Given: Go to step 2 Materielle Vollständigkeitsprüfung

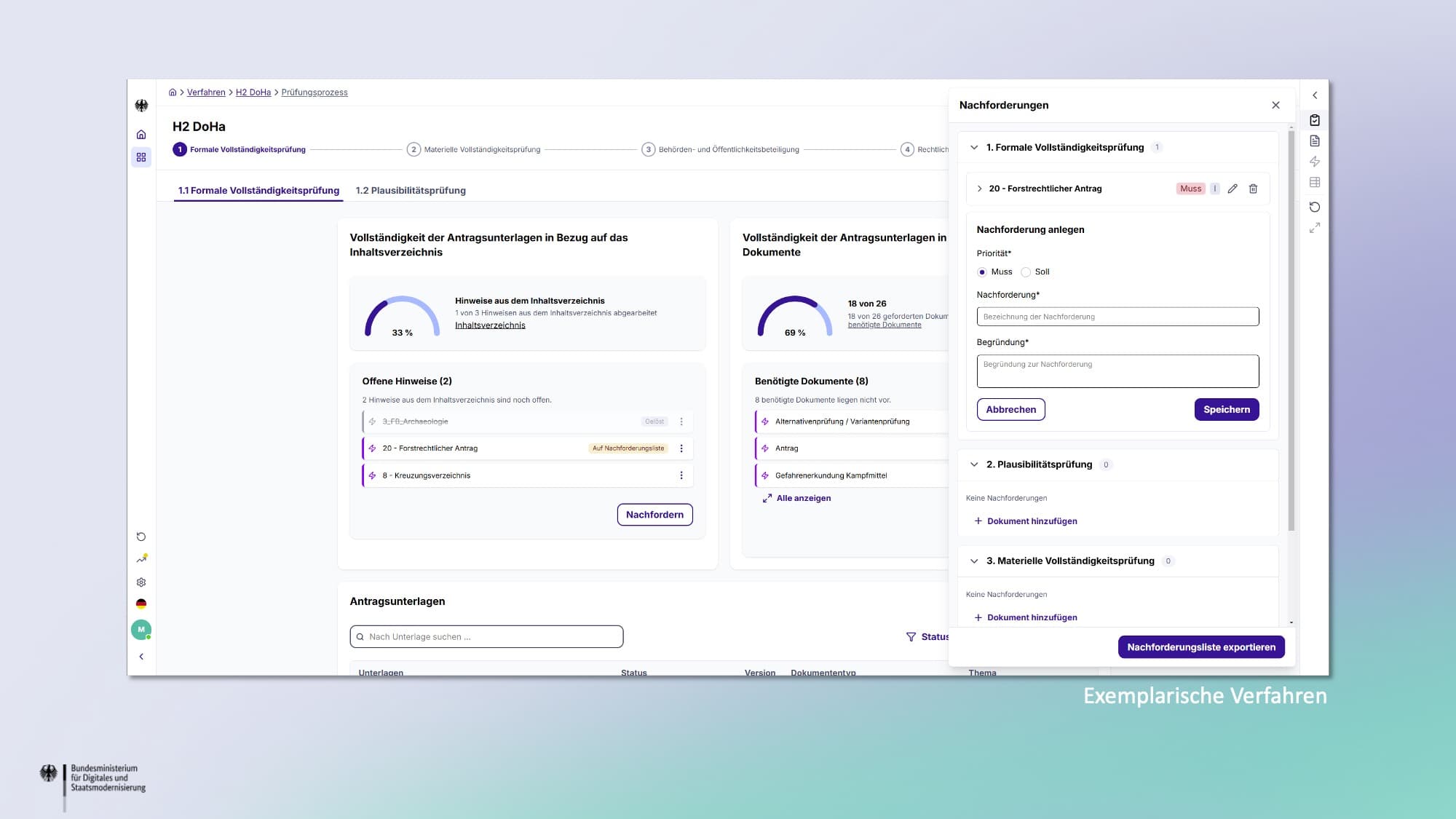Looking at the screenshot, I should (x=475, y=149).
